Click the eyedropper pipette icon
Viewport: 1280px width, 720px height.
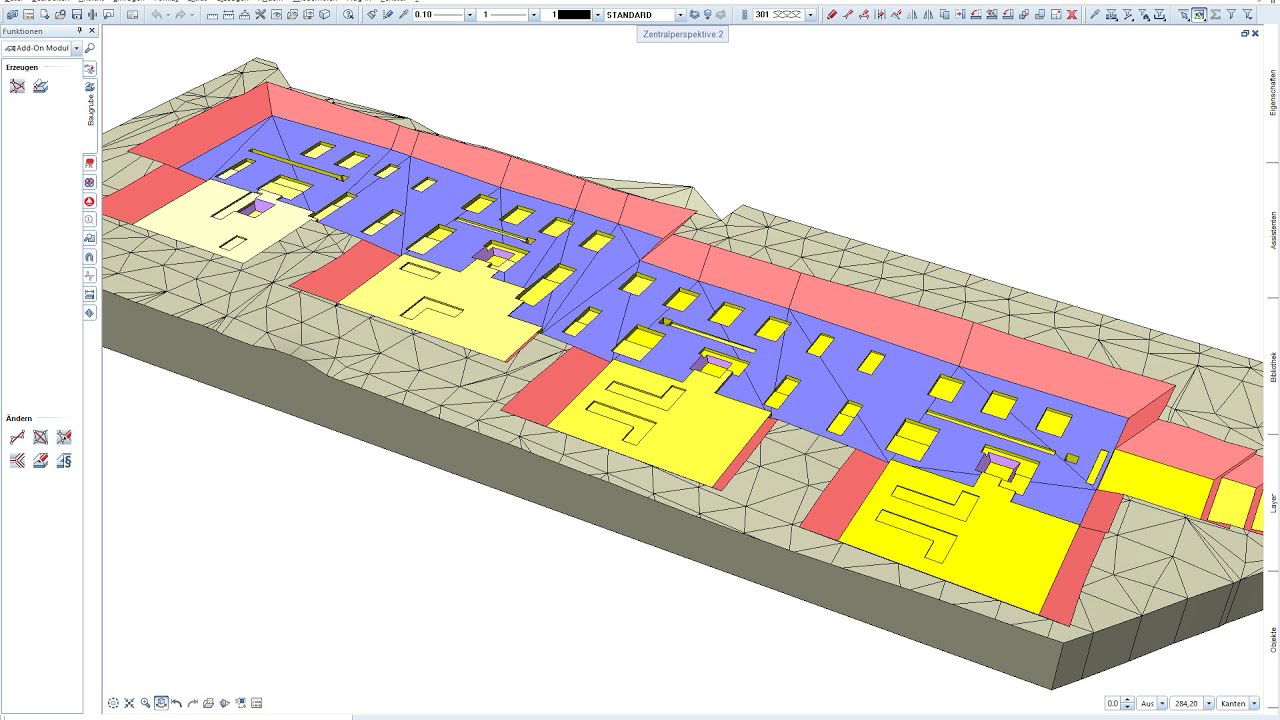pyautogui.click(x=404, y=15)
